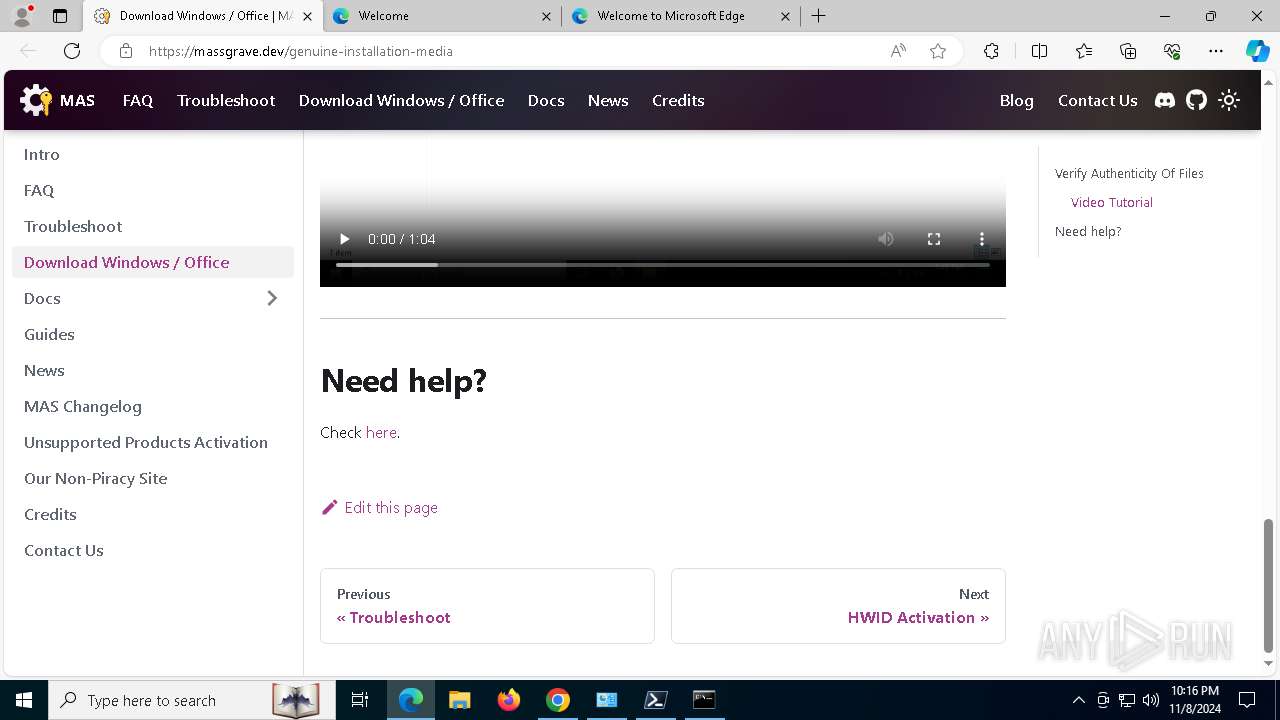Open Docs in the top navbar

click(x=546, y=100)
